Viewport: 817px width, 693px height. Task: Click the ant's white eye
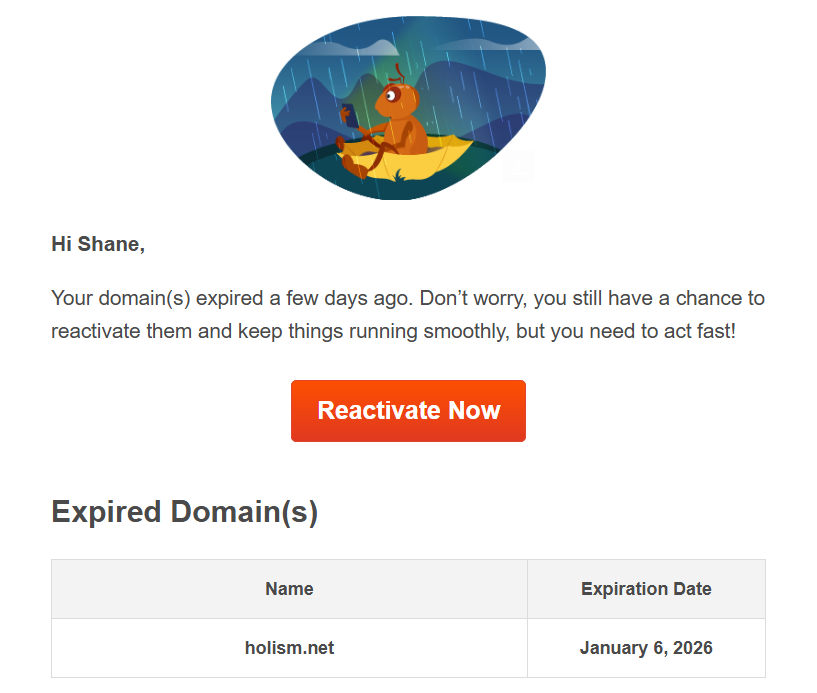390,96
